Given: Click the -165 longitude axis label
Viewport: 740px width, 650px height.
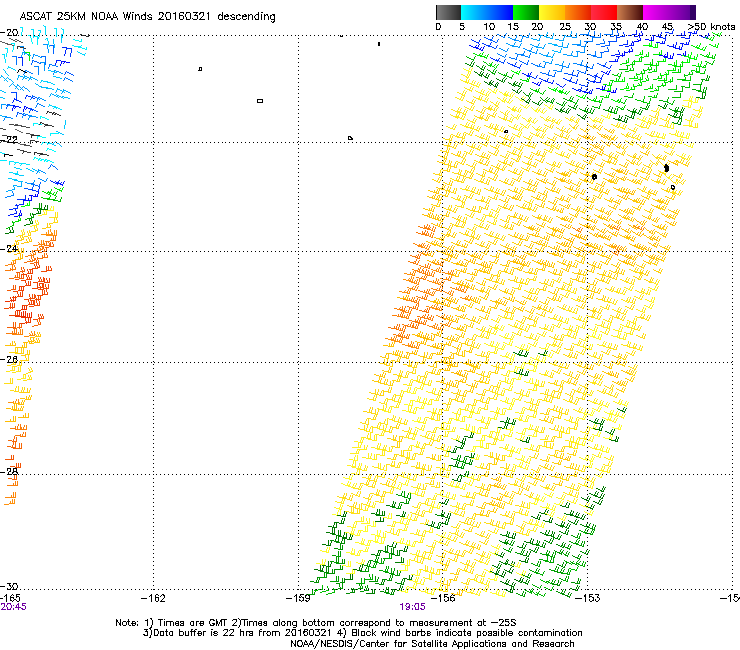Looking at the screenshot, I should [10, 598].
